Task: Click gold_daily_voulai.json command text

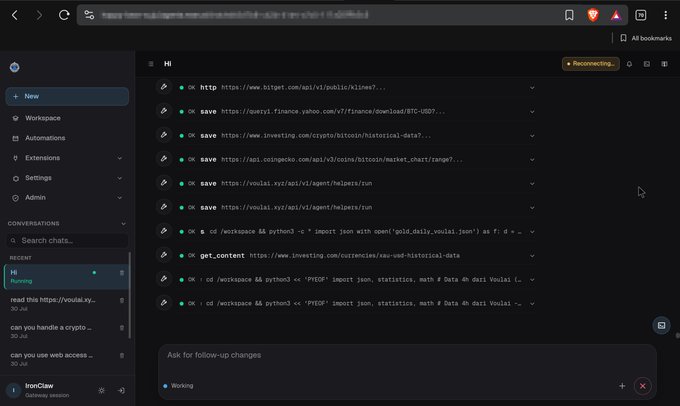Action: tap(366, 232)
